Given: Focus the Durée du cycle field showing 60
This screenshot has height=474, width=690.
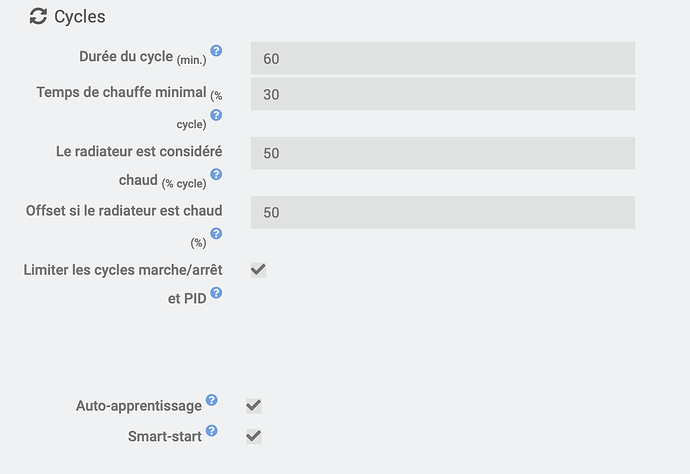Looking at the screenshot, I should pyautogui.click(x=442, y=58).
